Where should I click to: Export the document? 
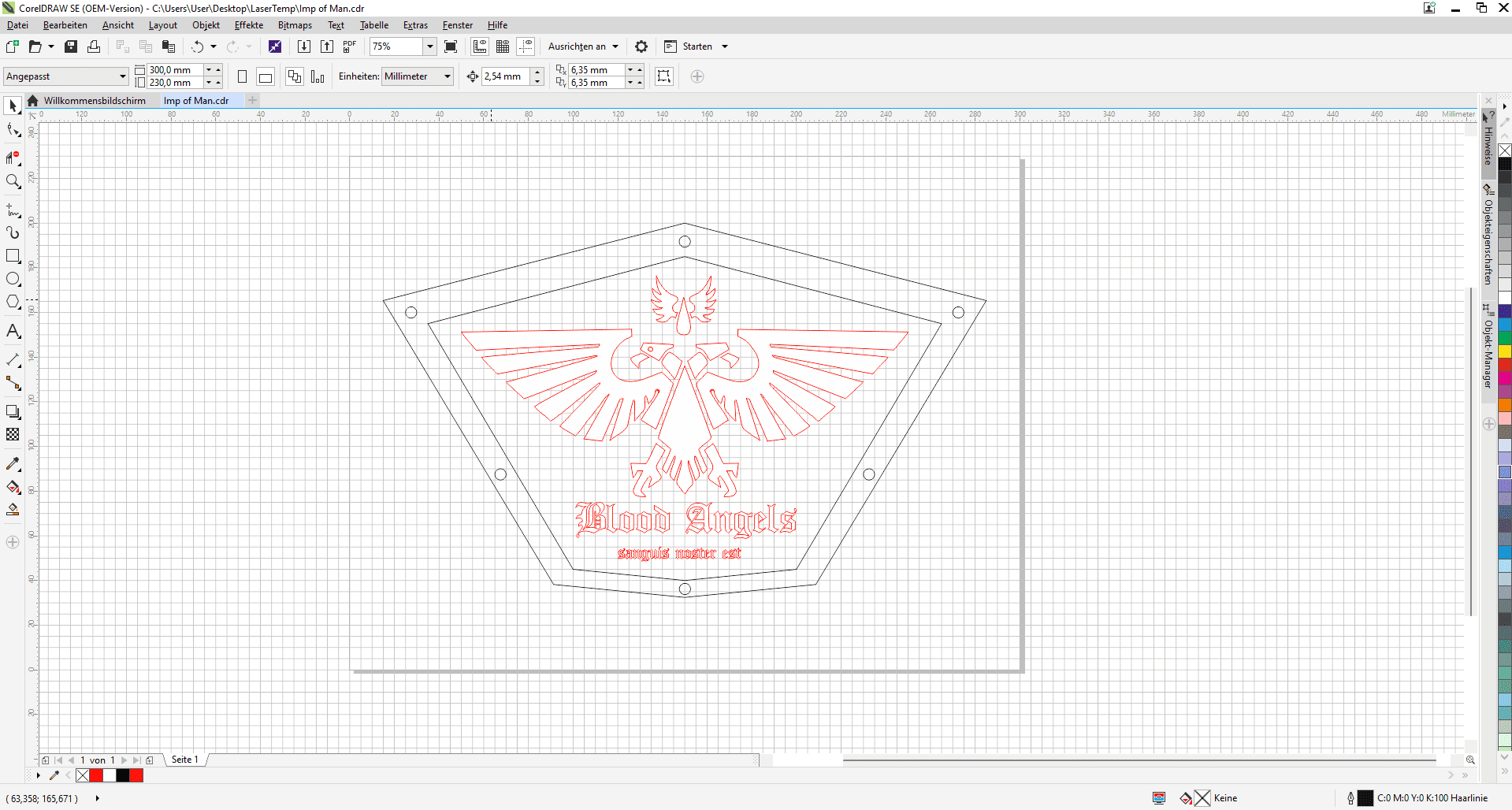tap(327, 46)
